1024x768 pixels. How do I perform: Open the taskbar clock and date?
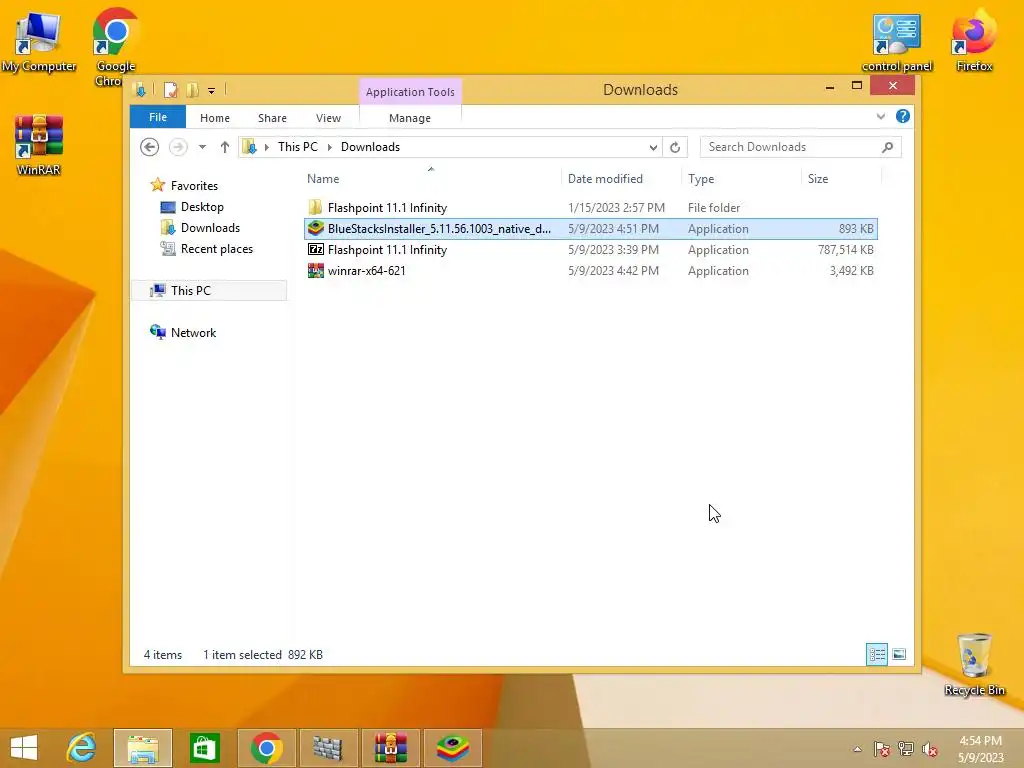click(980, 749)
